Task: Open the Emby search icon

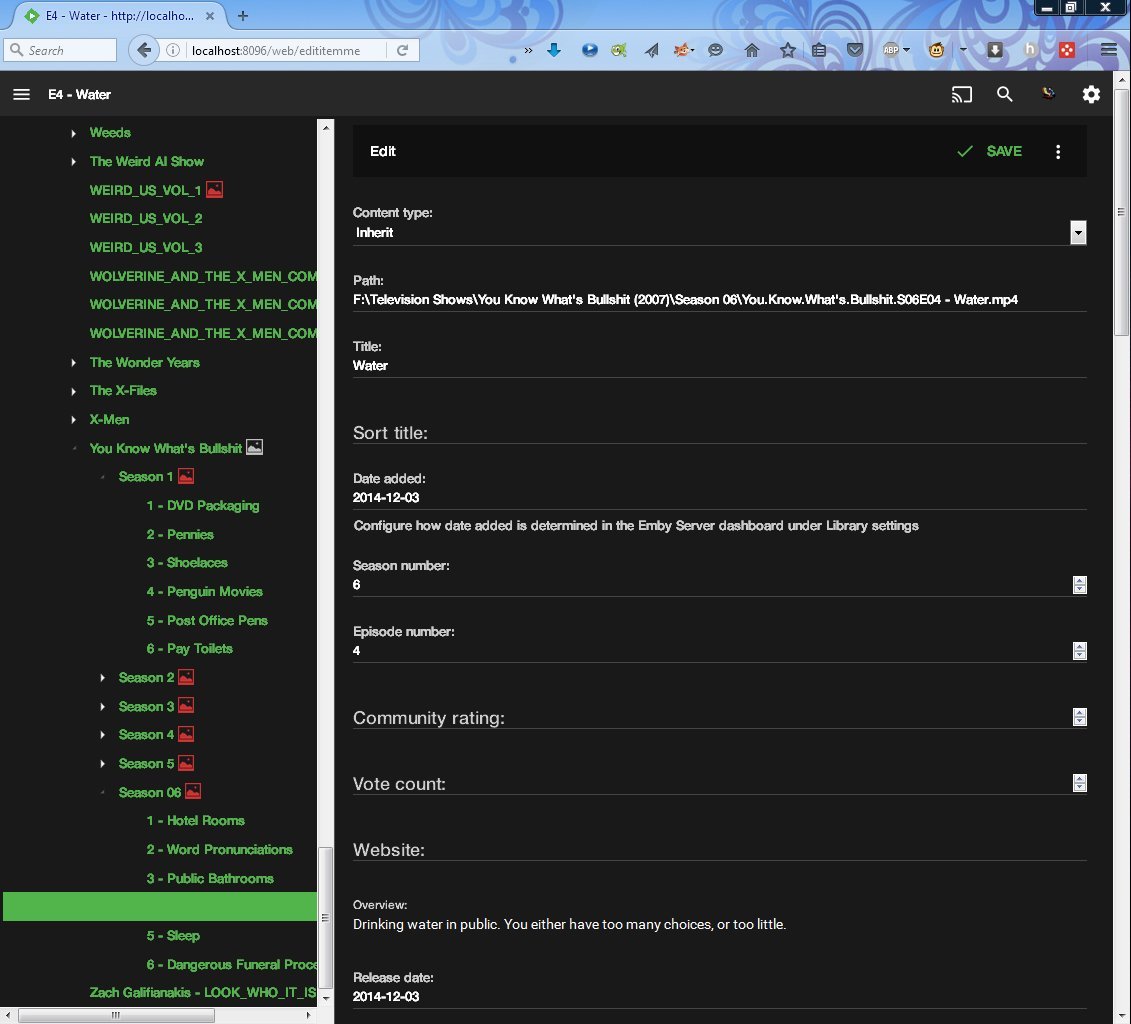Action: click(x=1005, y=95)
